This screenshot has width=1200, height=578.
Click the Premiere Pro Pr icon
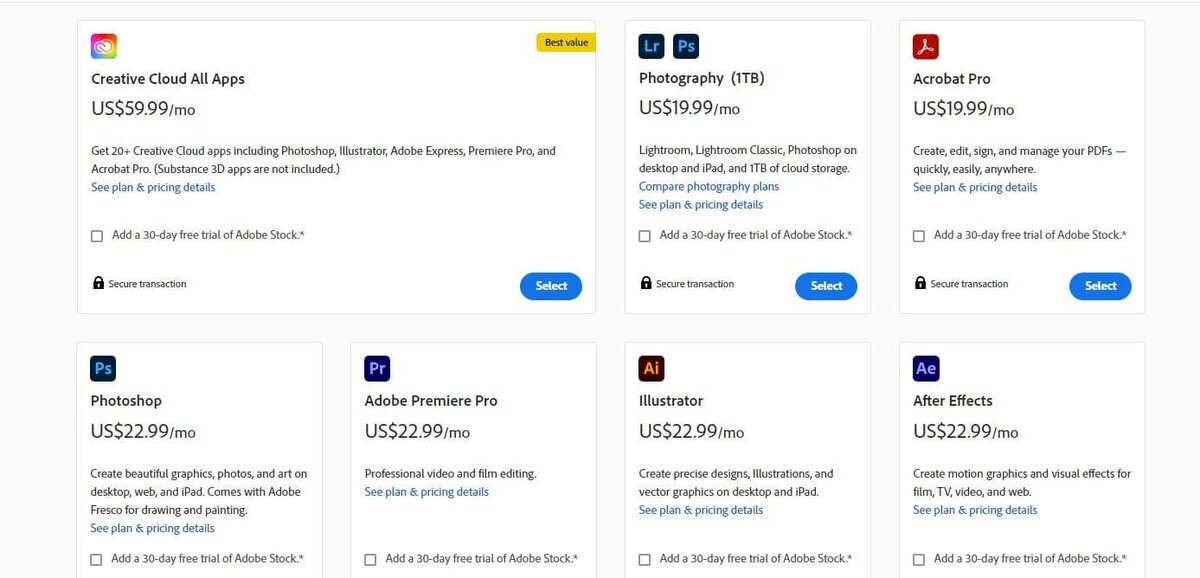tap(377, 368)
